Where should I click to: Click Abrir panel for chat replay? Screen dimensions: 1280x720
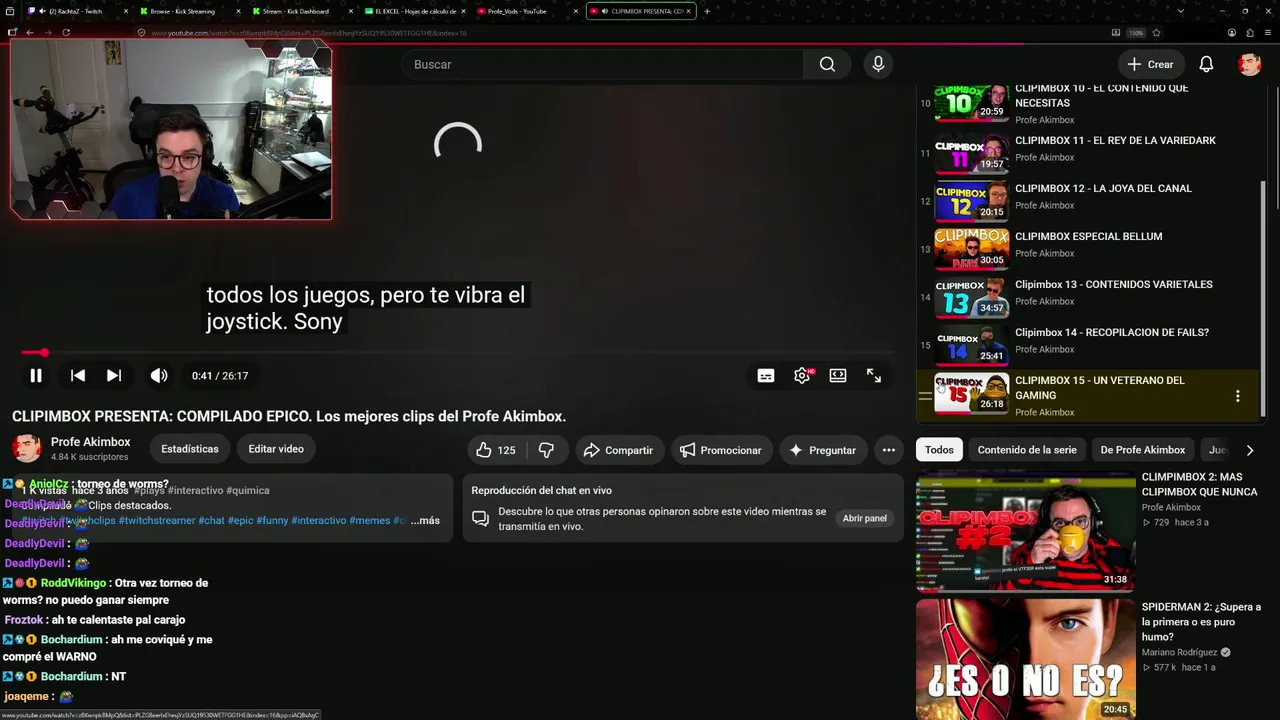pos(865,518)
